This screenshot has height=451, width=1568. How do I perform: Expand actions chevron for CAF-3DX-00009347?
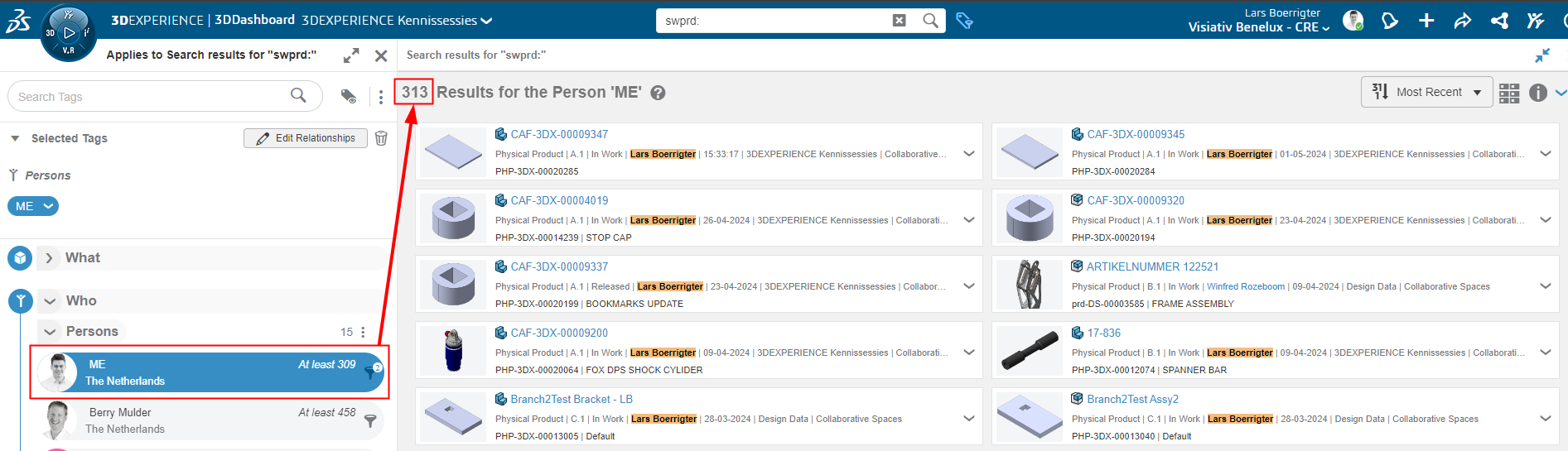click(x=968, y=154)
